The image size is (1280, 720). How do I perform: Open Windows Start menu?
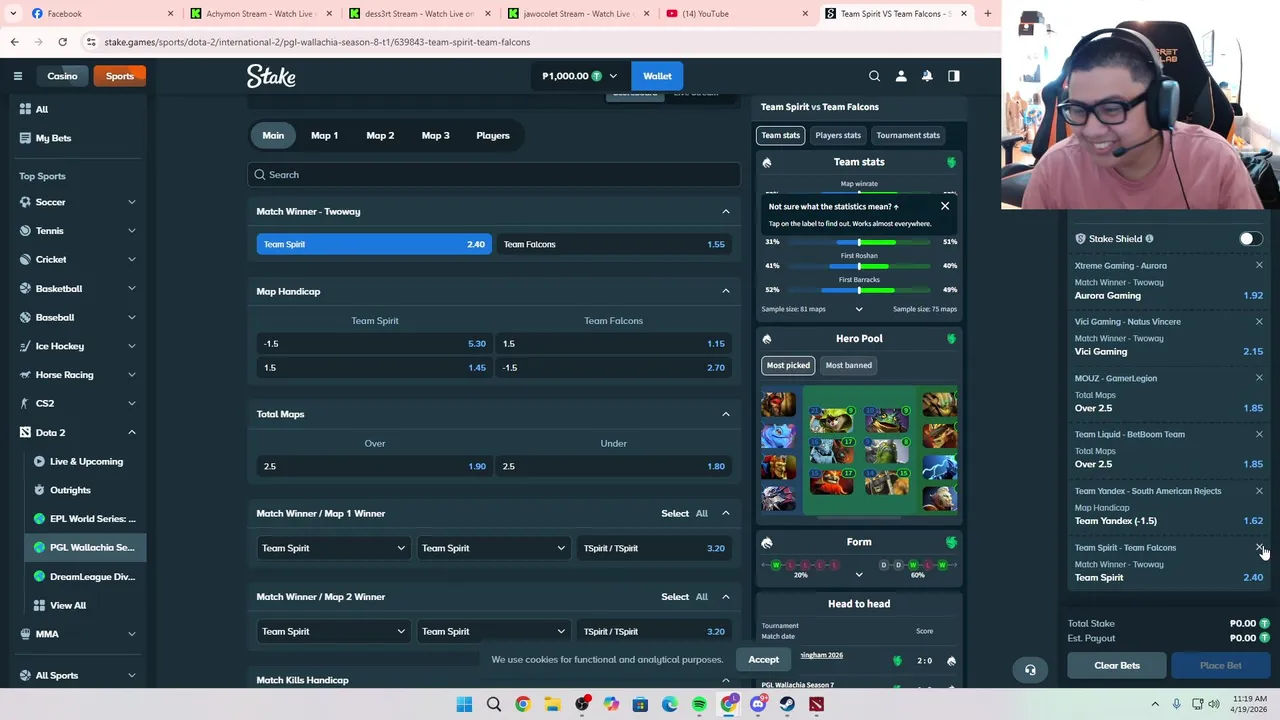pos(464,705)
